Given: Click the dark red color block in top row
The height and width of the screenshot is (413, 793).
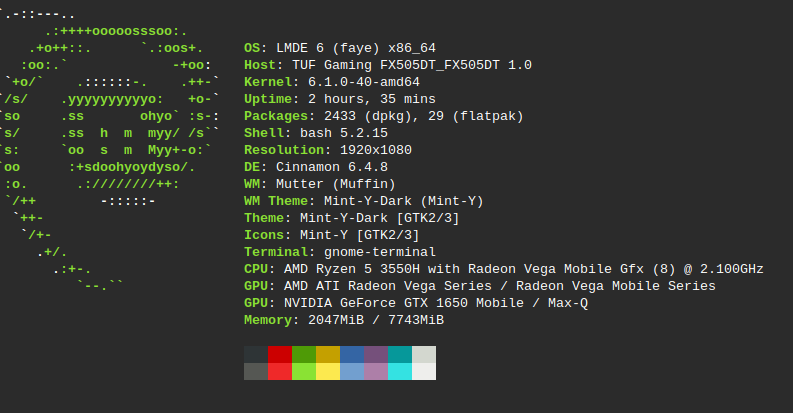Looking at the screenshot, I should [x=280, y=354].
